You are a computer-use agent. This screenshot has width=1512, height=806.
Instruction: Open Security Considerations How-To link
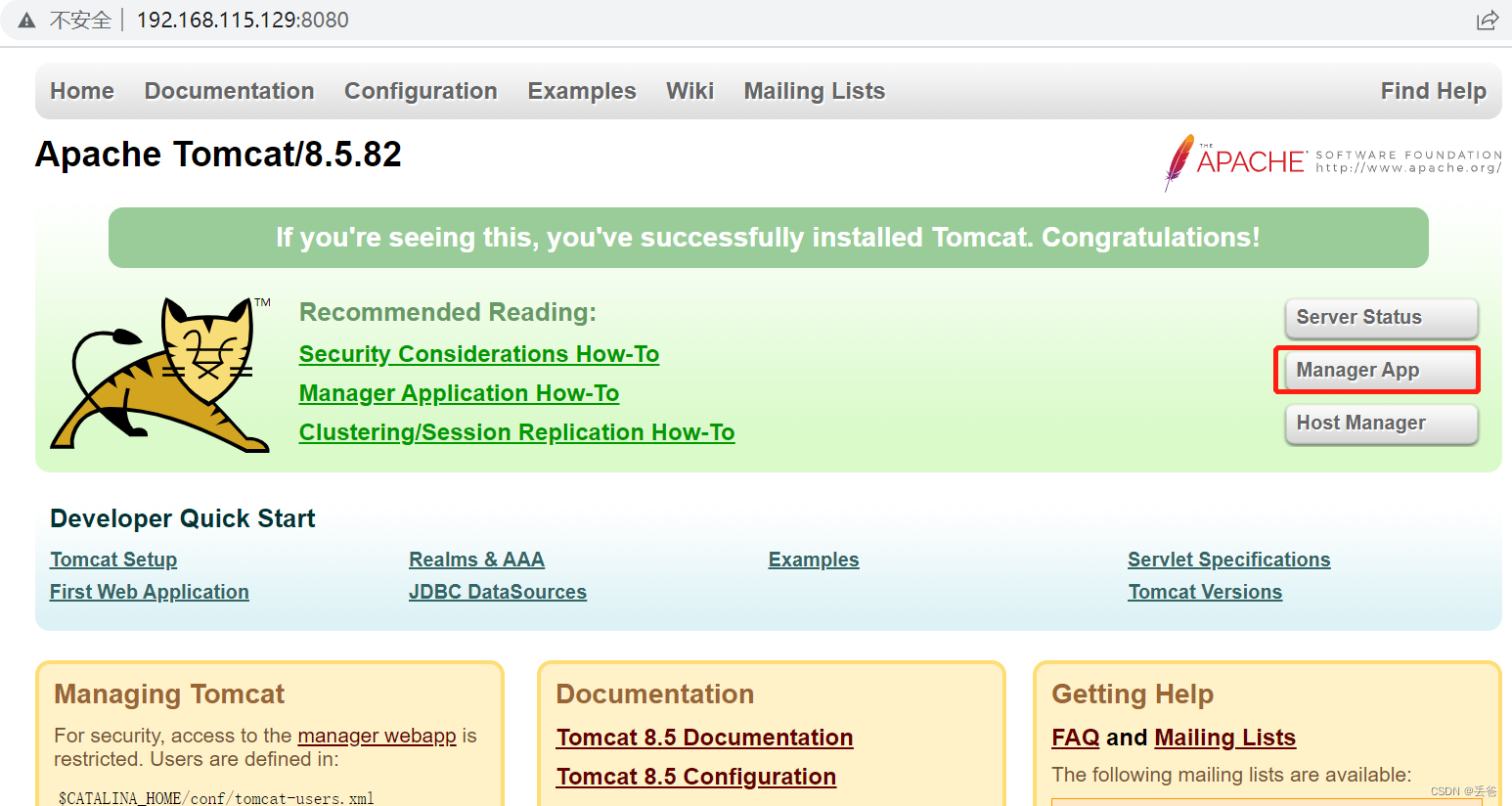(x=479, y=354)
